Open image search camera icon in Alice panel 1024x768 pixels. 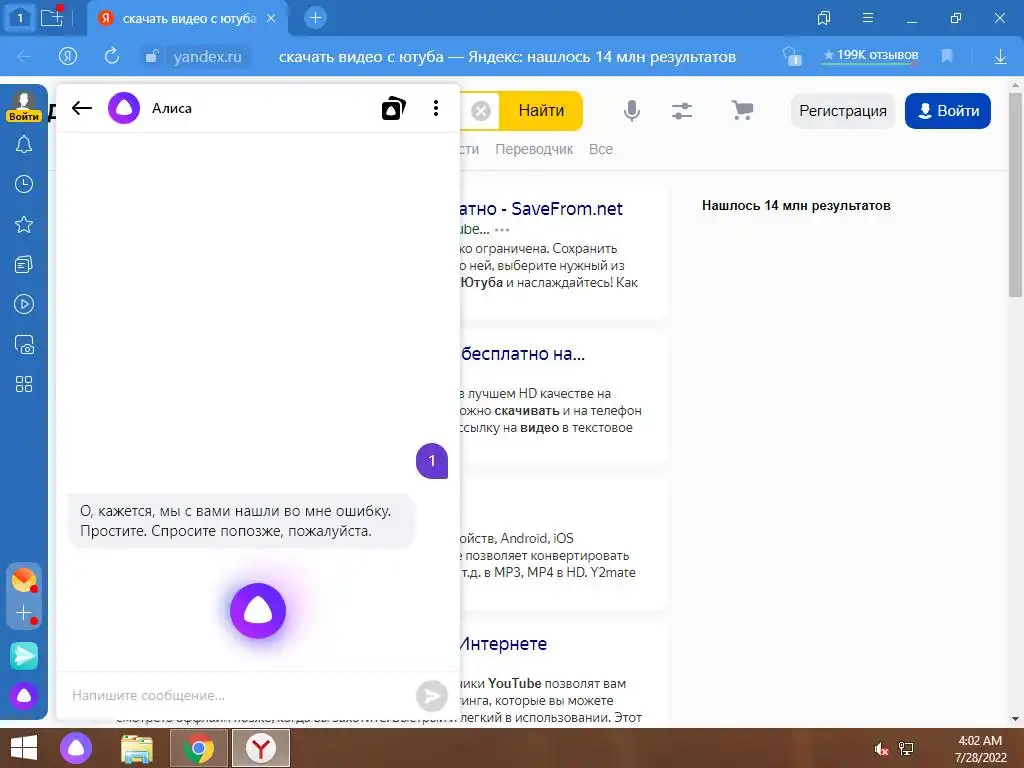(393, 108)
